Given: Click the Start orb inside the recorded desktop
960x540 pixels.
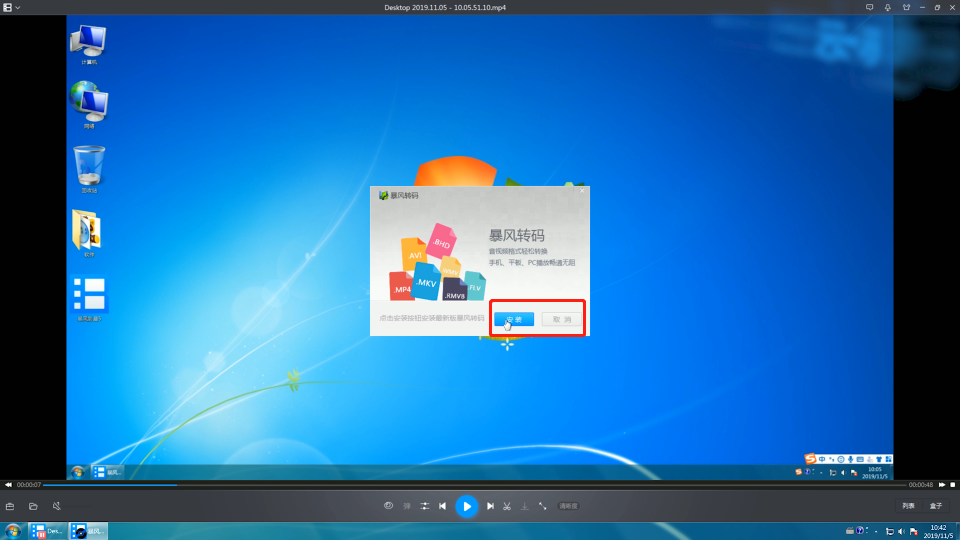Looking at the screenshot, I should 77,472.
